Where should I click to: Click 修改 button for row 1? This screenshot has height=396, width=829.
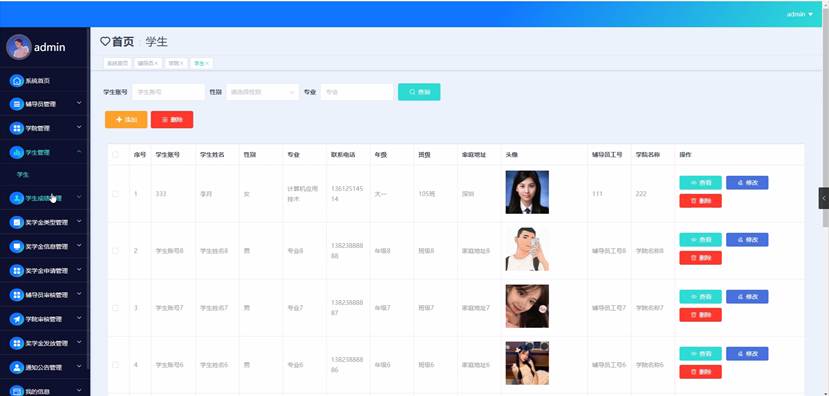pyautogui.click(x=747, y=183)
